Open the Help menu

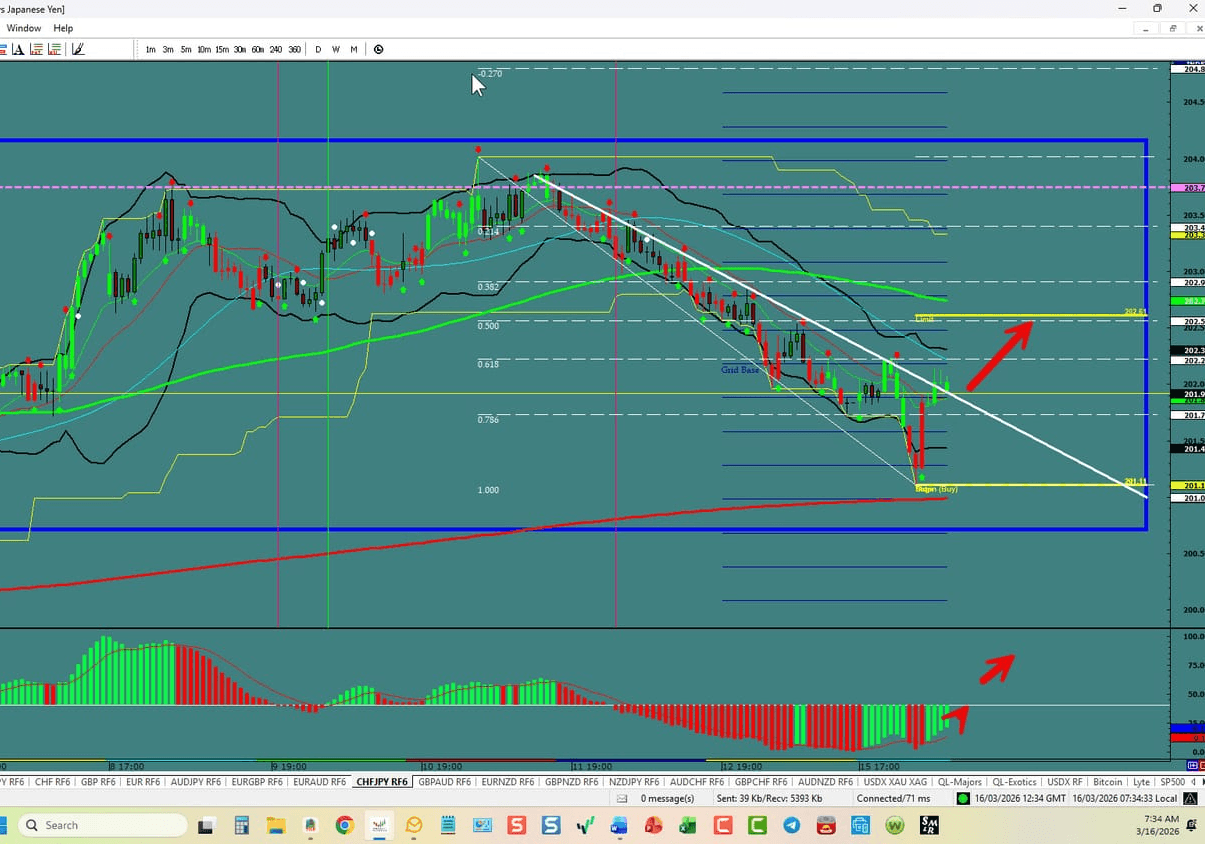click(63, 28)
